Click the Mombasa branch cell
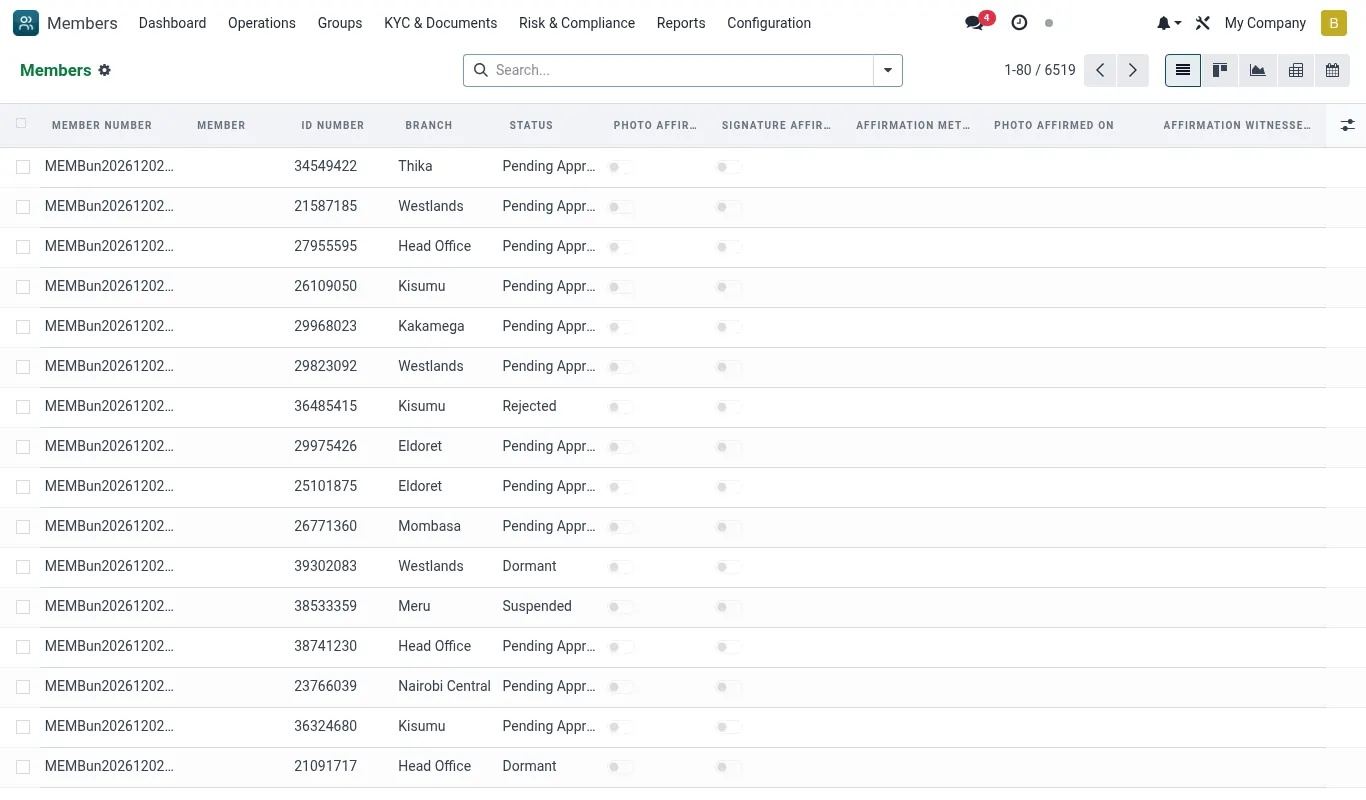The image size is (1366, 800). pyautogui.click(x=430, y=526)
